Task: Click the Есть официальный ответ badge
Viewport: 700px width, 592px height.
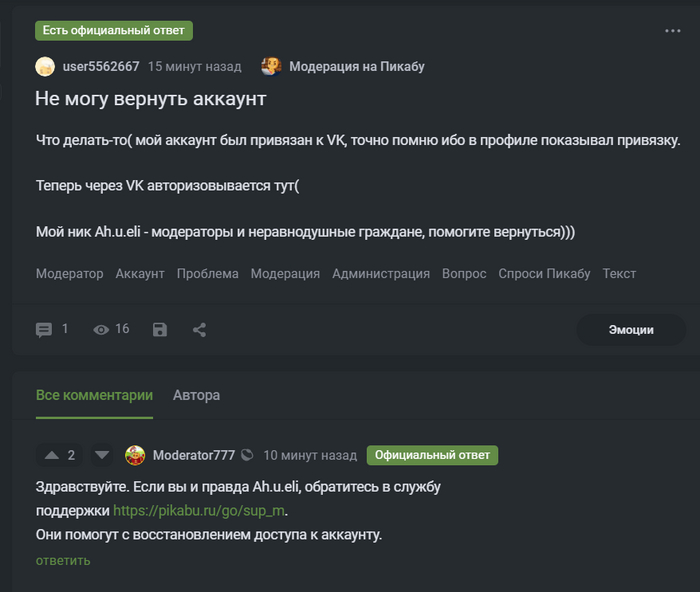Action: tap(114, 30)
